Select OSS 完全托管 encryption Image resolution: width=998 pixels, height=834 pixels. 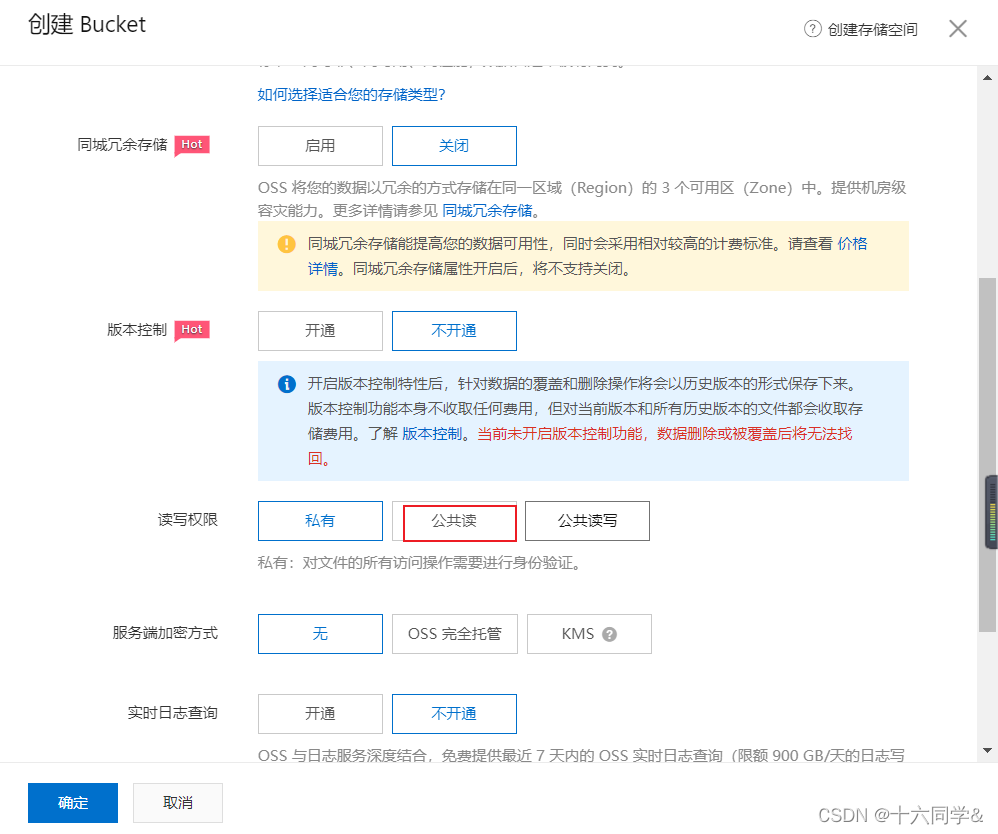point(454,634)
